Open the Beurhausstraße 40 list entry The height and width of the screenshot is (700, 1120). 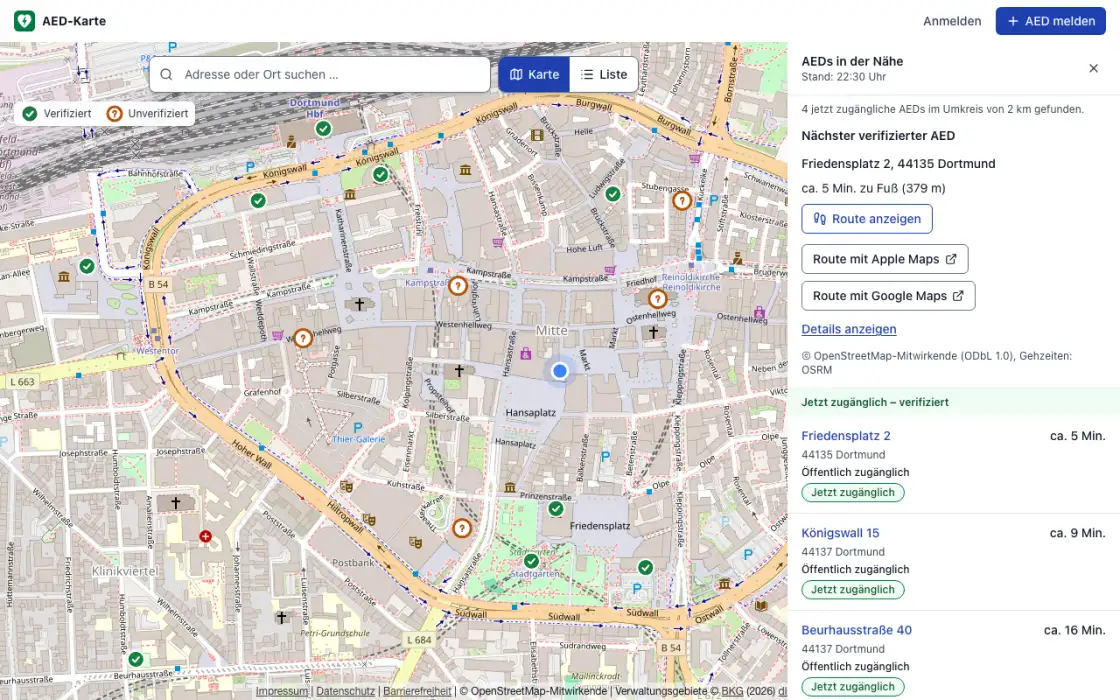(856, 630)
